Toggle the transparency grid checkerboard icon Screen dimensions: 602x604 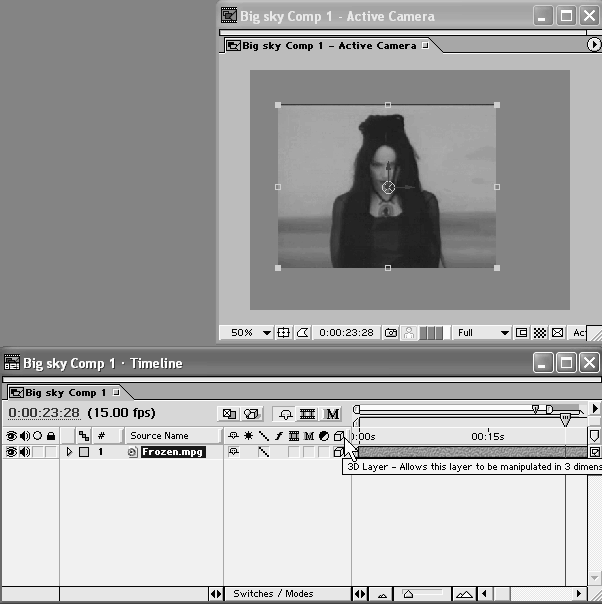point(540,333)
